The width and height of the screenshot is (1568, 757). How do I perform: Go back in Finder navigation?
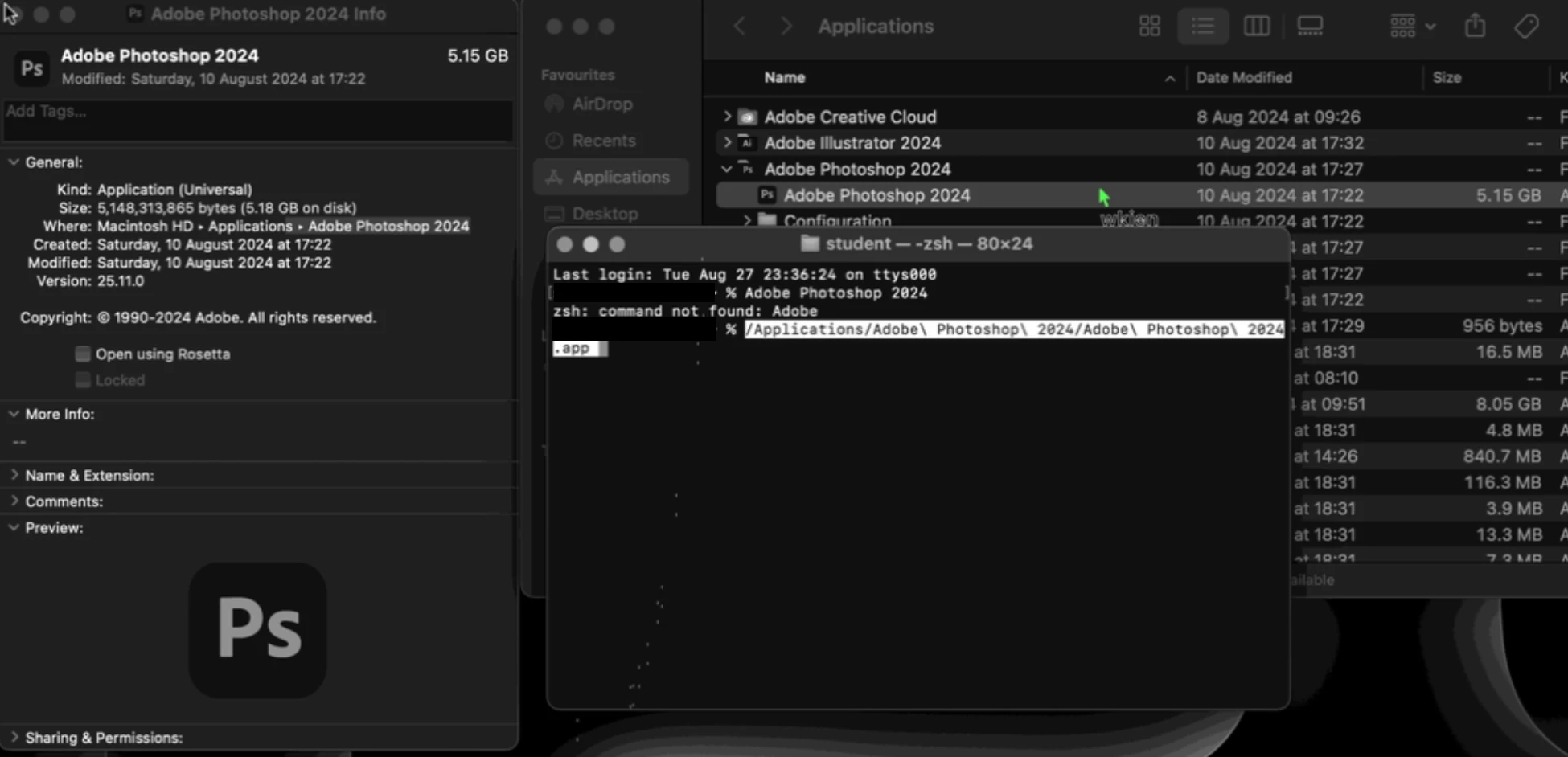740,27
